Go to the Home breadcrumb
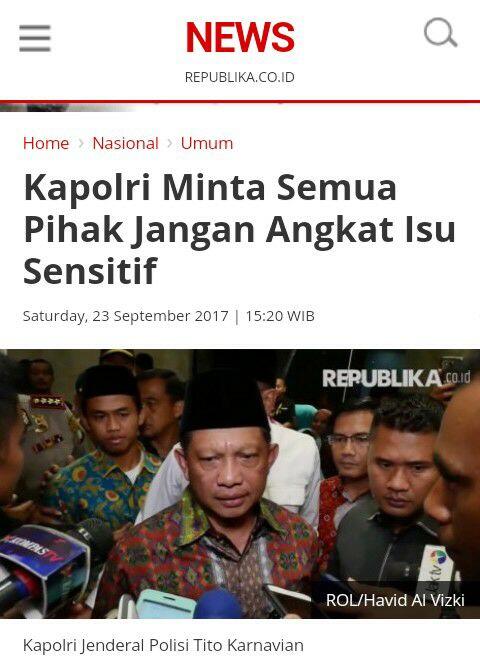Viewport: 480px width, 663px height. coord(46,143)
